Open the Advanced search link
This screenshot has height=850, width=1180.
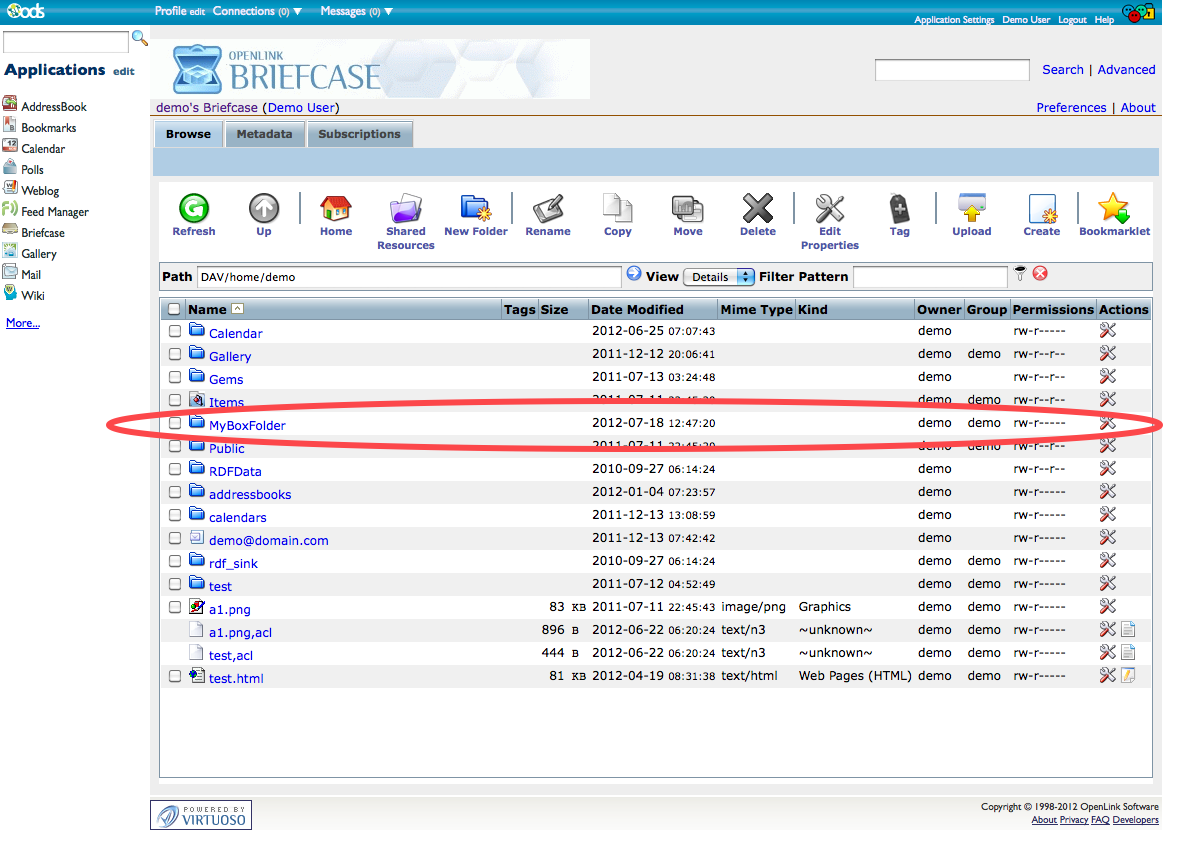(1126, 70)
